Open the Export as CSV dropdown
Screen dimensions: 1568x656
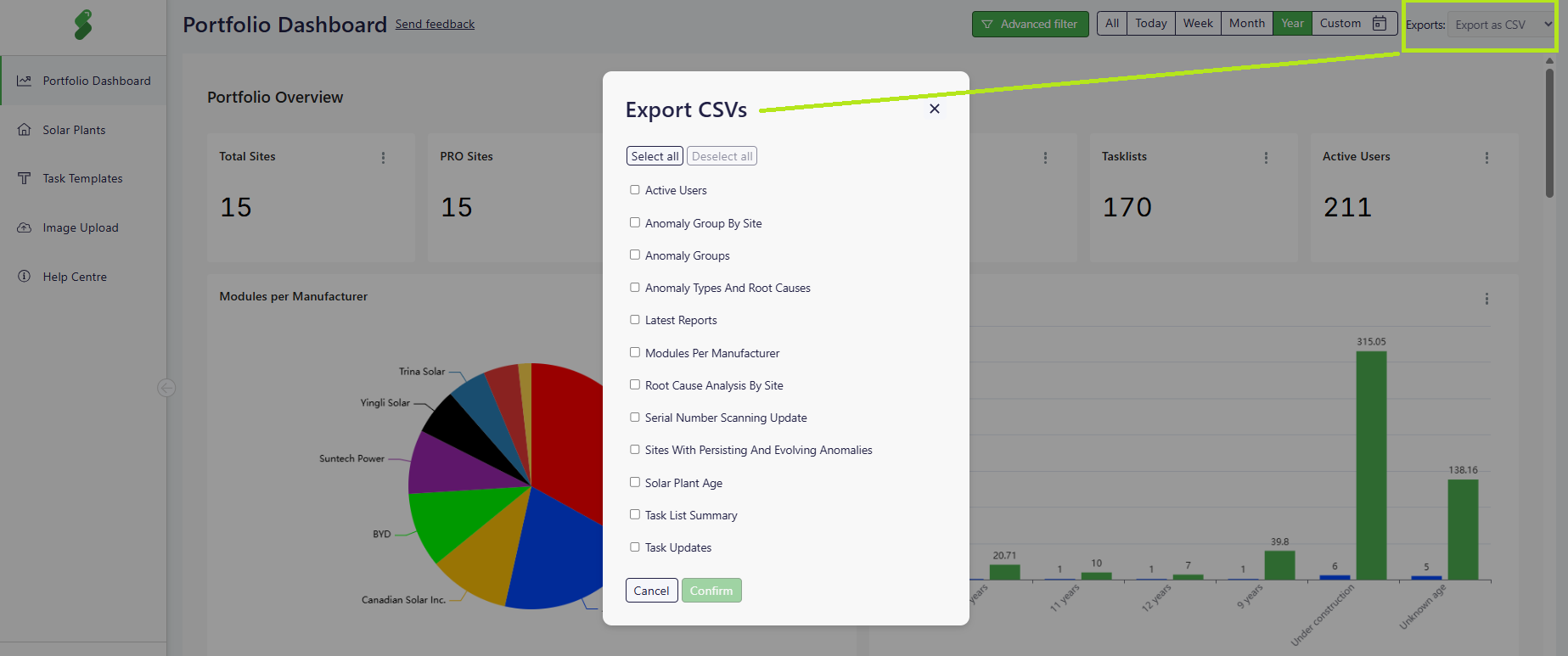point(1502,25)
